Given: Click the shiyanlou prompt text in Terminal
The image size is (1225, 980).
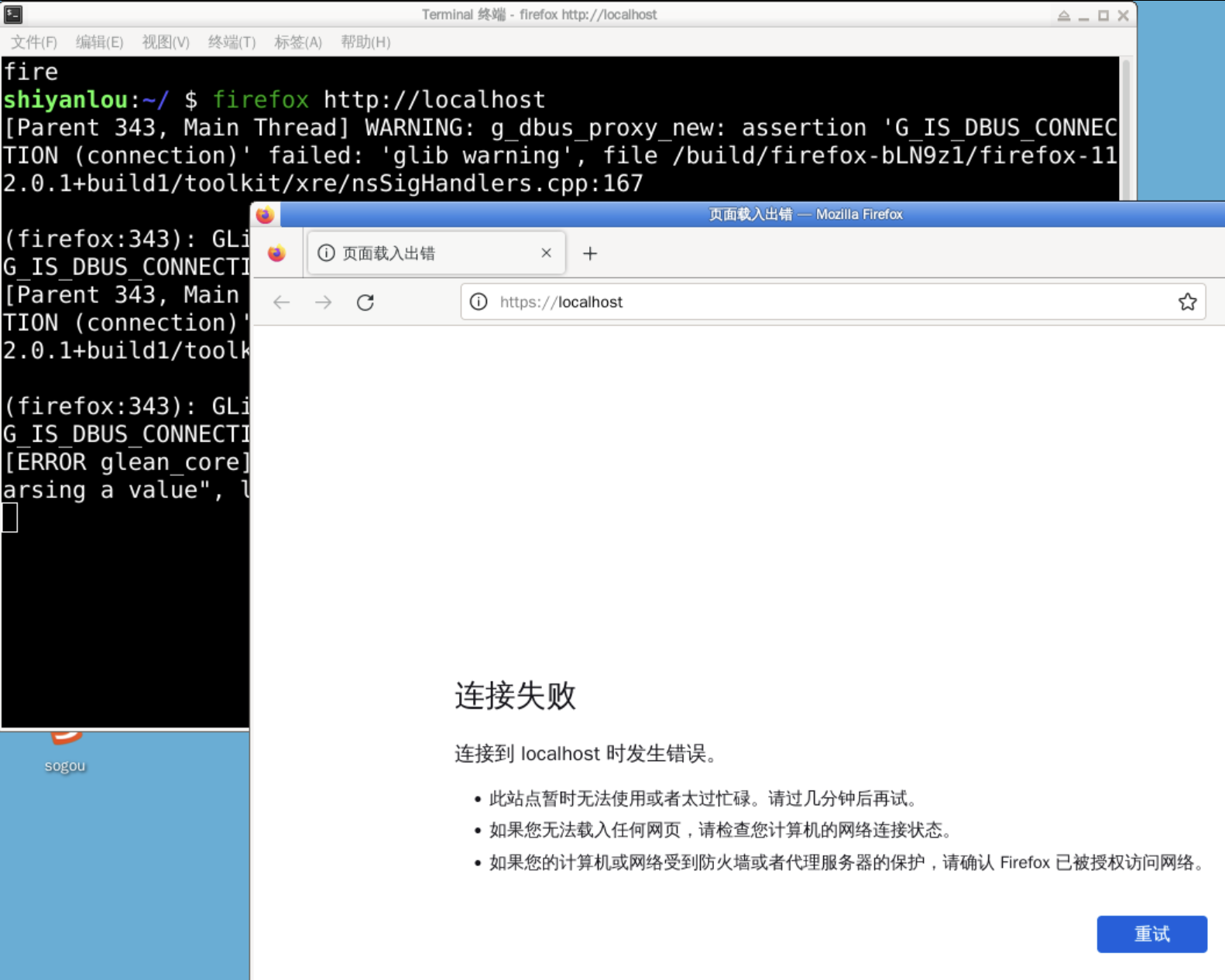Looking at the screenshot, I should point(65,100).
